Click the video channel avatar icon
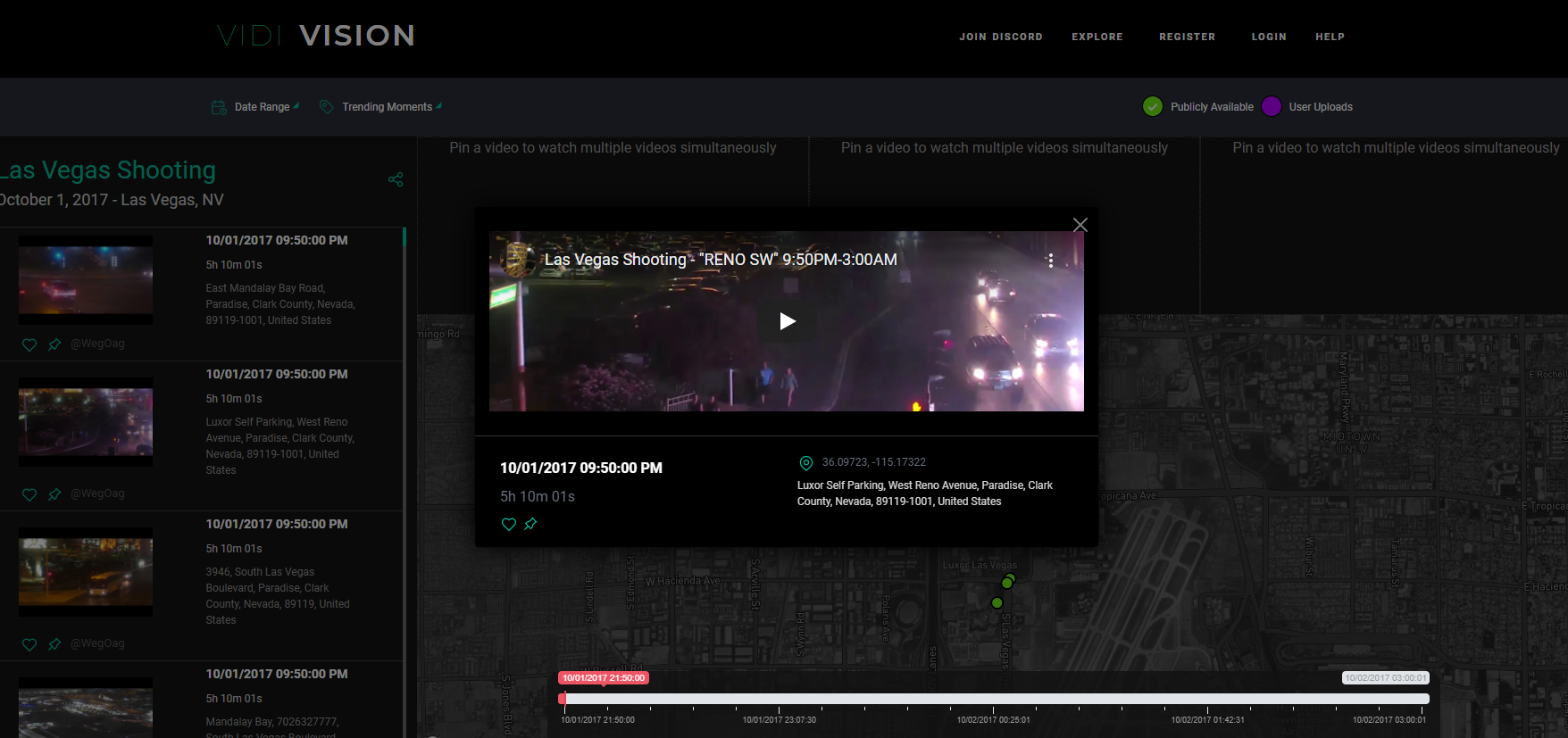This screenshot has height=738, width=1568. tap(516, 260)
